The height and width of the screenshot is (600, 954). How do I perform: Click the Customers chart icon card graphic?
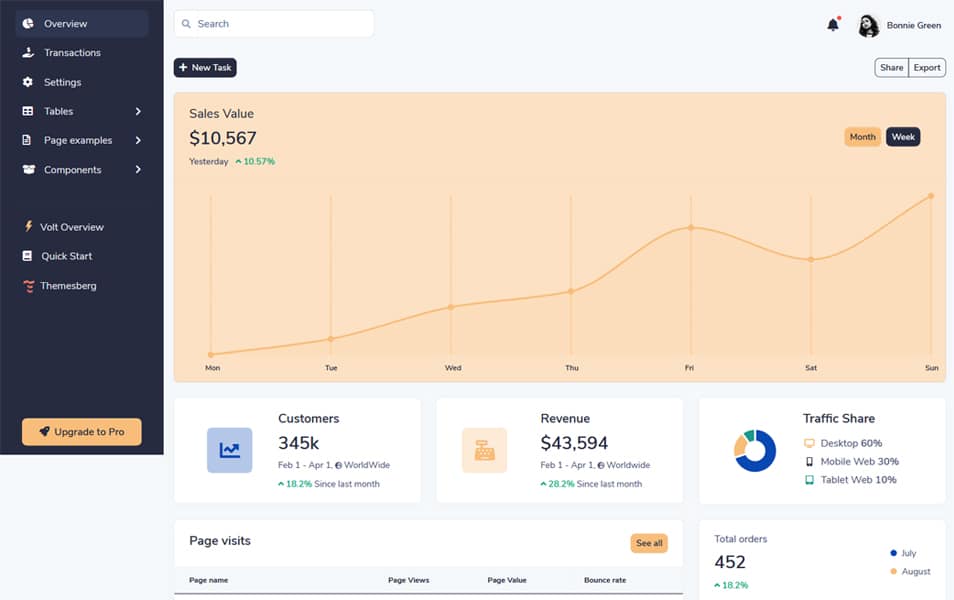pyautogui.click(x=229, y=450)
